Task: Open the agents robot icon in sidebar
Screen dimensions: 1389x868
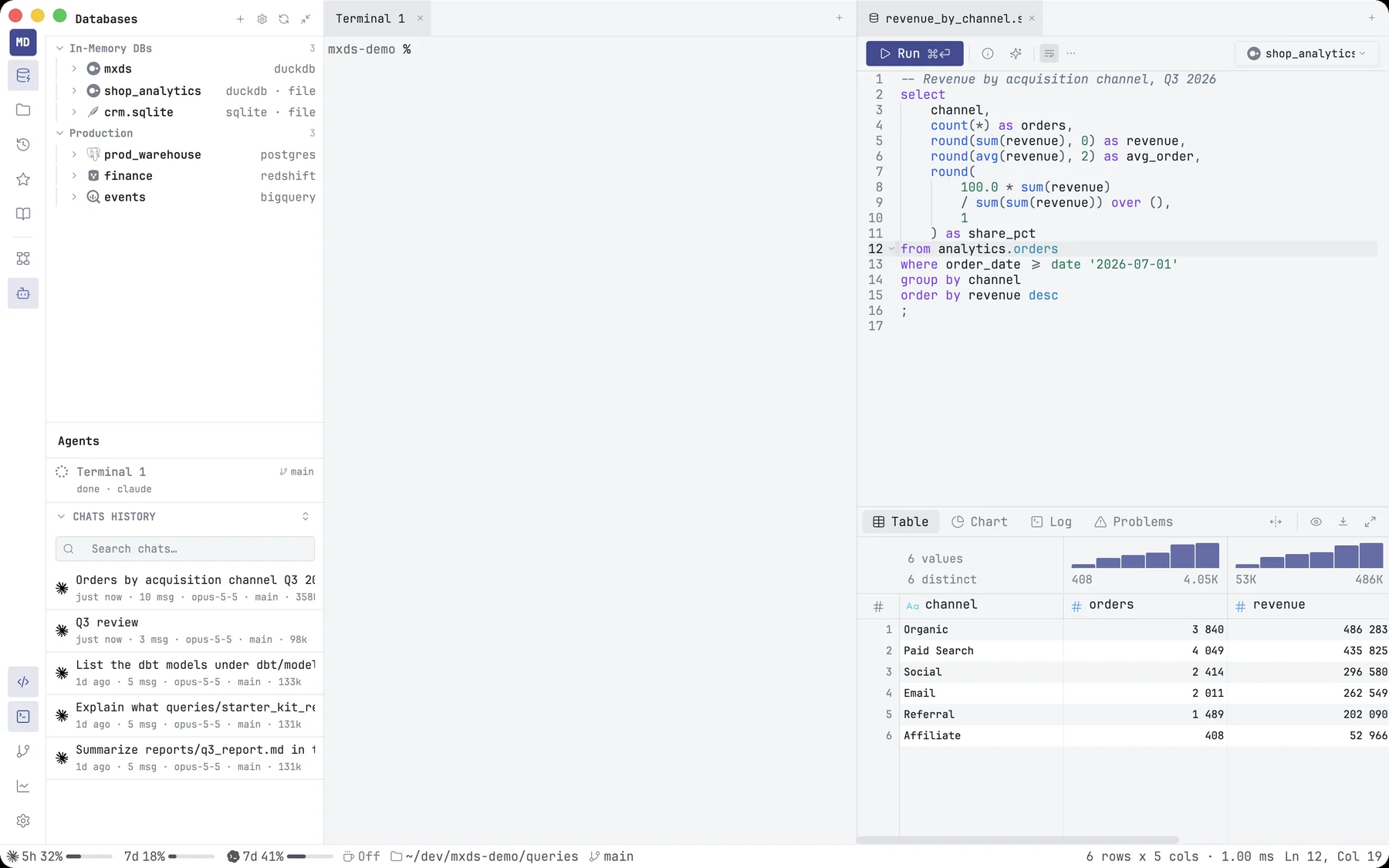Action: click(x=23, y=293)
